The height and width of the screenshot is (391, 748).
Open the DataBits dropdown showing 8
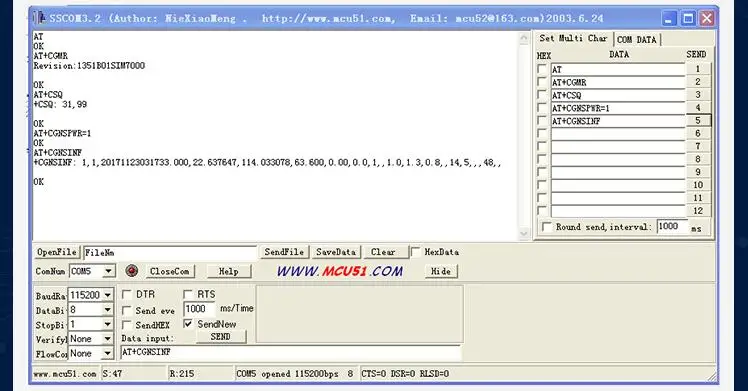(x=108, y=310)
